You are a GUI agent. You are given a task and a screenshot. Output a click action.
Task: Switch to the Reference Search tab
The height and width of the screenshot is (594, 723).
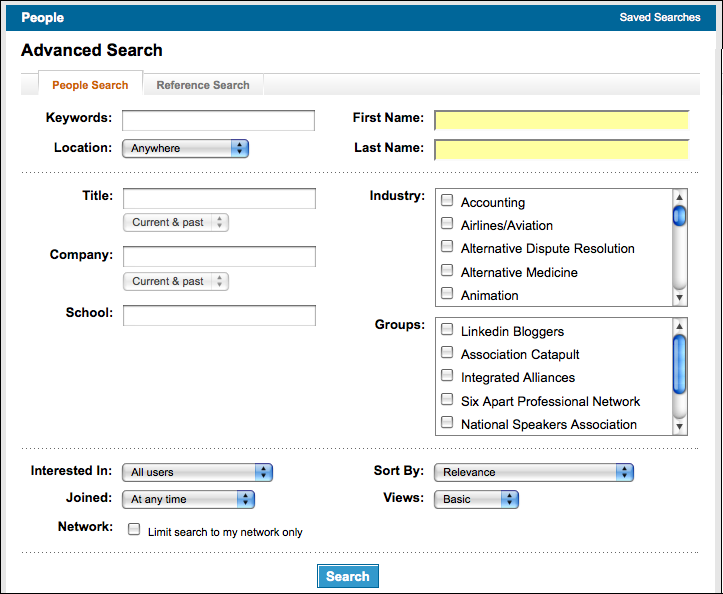click(x=203, y=85)
